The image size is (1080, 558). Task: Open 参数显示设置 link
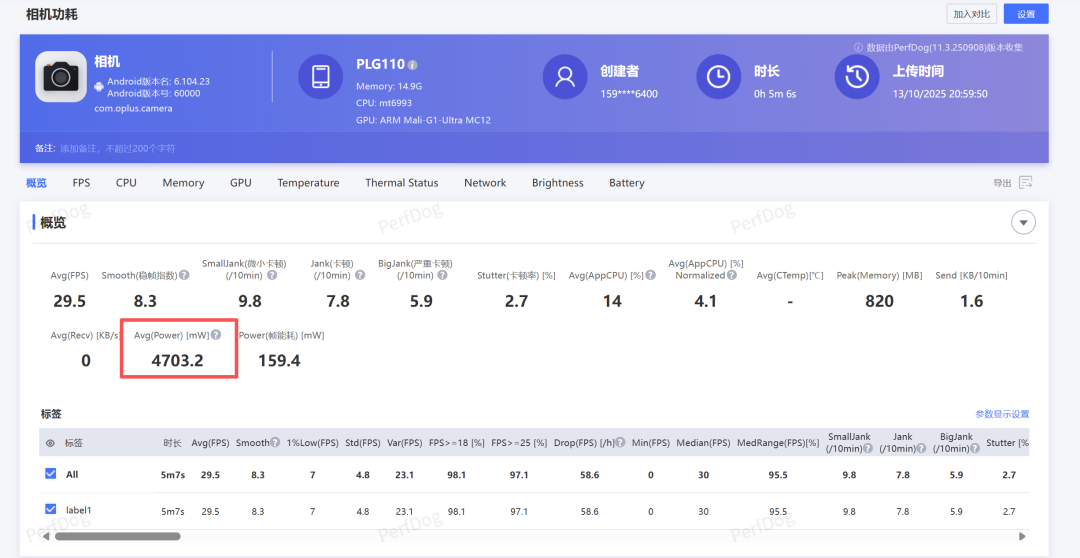click(1002, 414)
